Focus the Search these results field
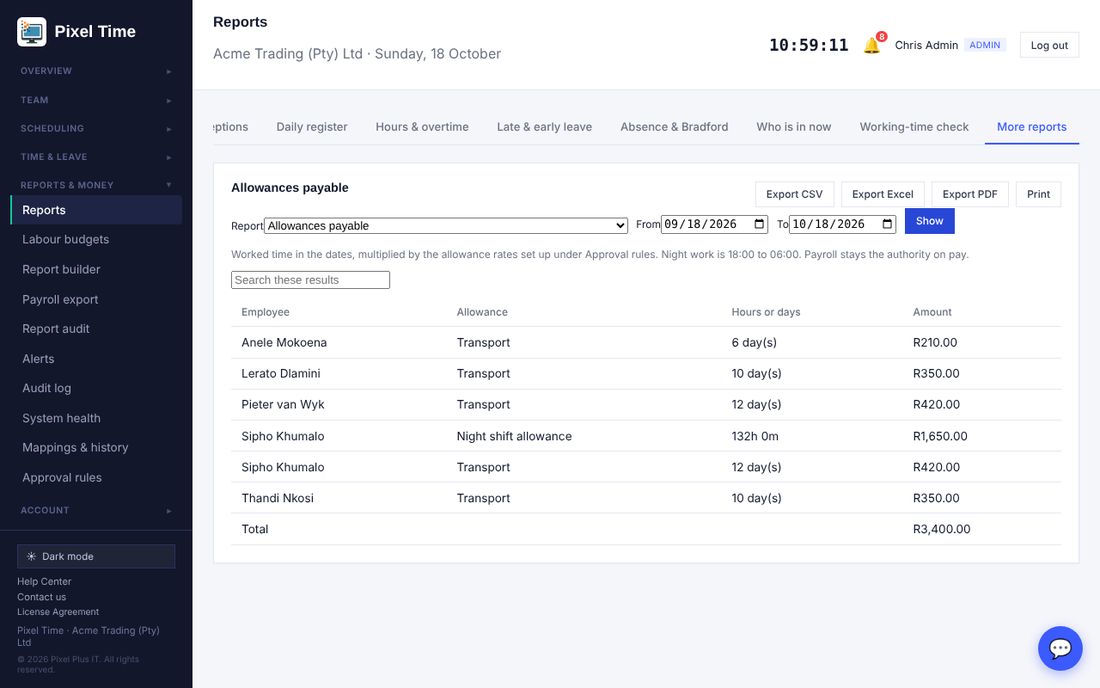This screenshot has width=1100, height=688. click(311, 280)
